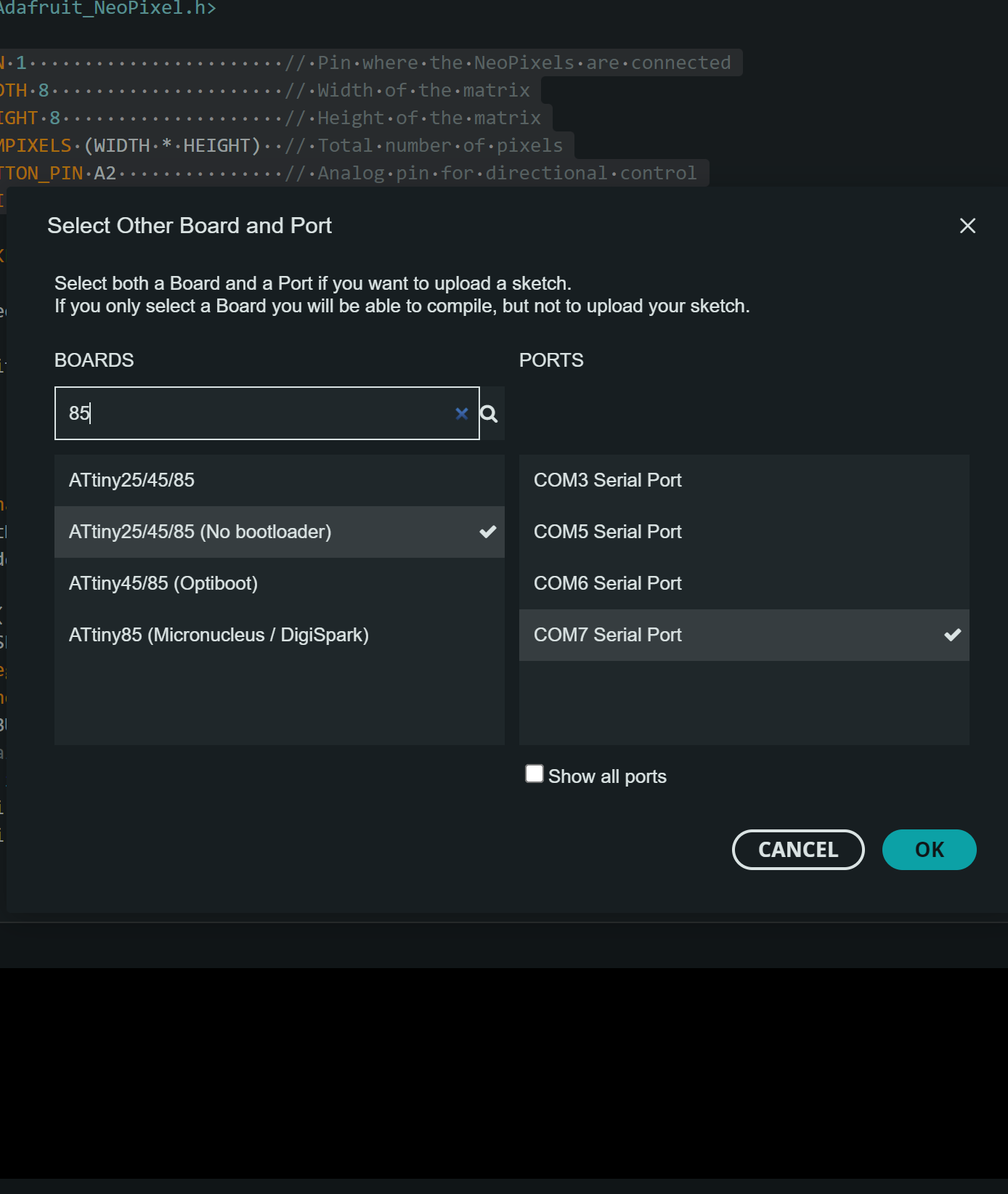This screenshot has height=1194, width=1008.
Task: Select COM5 Serial Port
Action: click(744, 532)
